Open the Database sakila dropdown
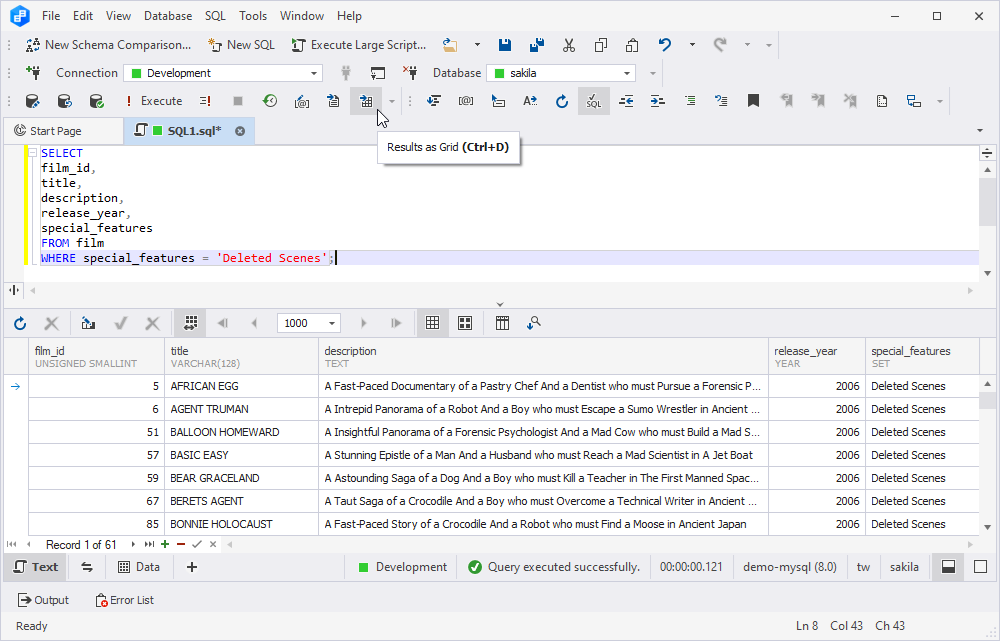The width and height of the screenshot is (1000, 641). coord(627,73)
